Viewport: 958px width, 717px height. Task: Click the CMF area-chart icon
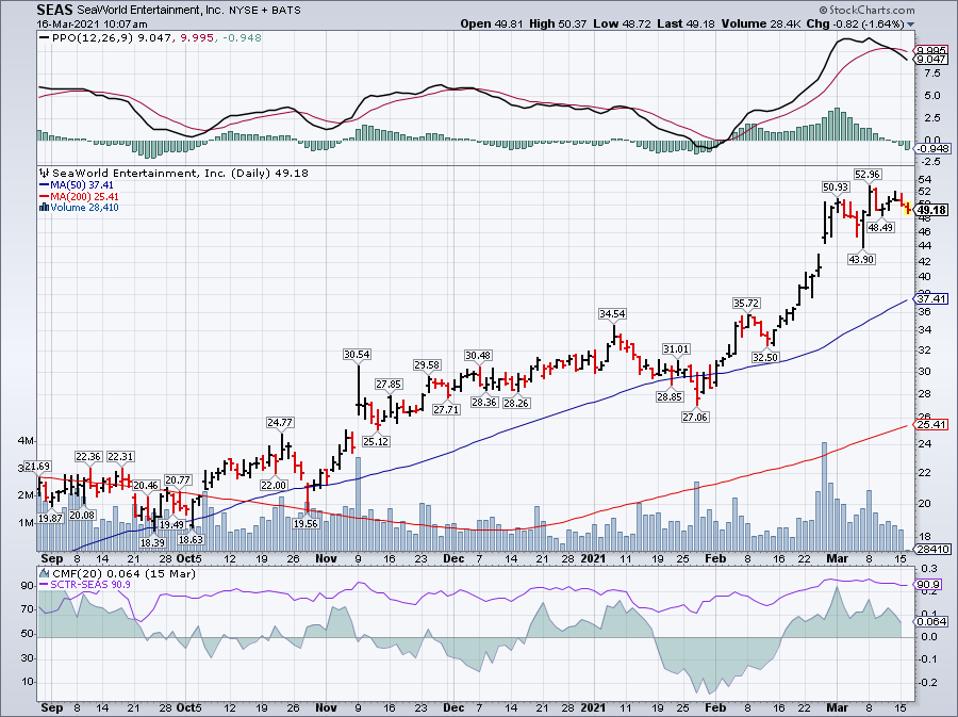click(45, 573)
